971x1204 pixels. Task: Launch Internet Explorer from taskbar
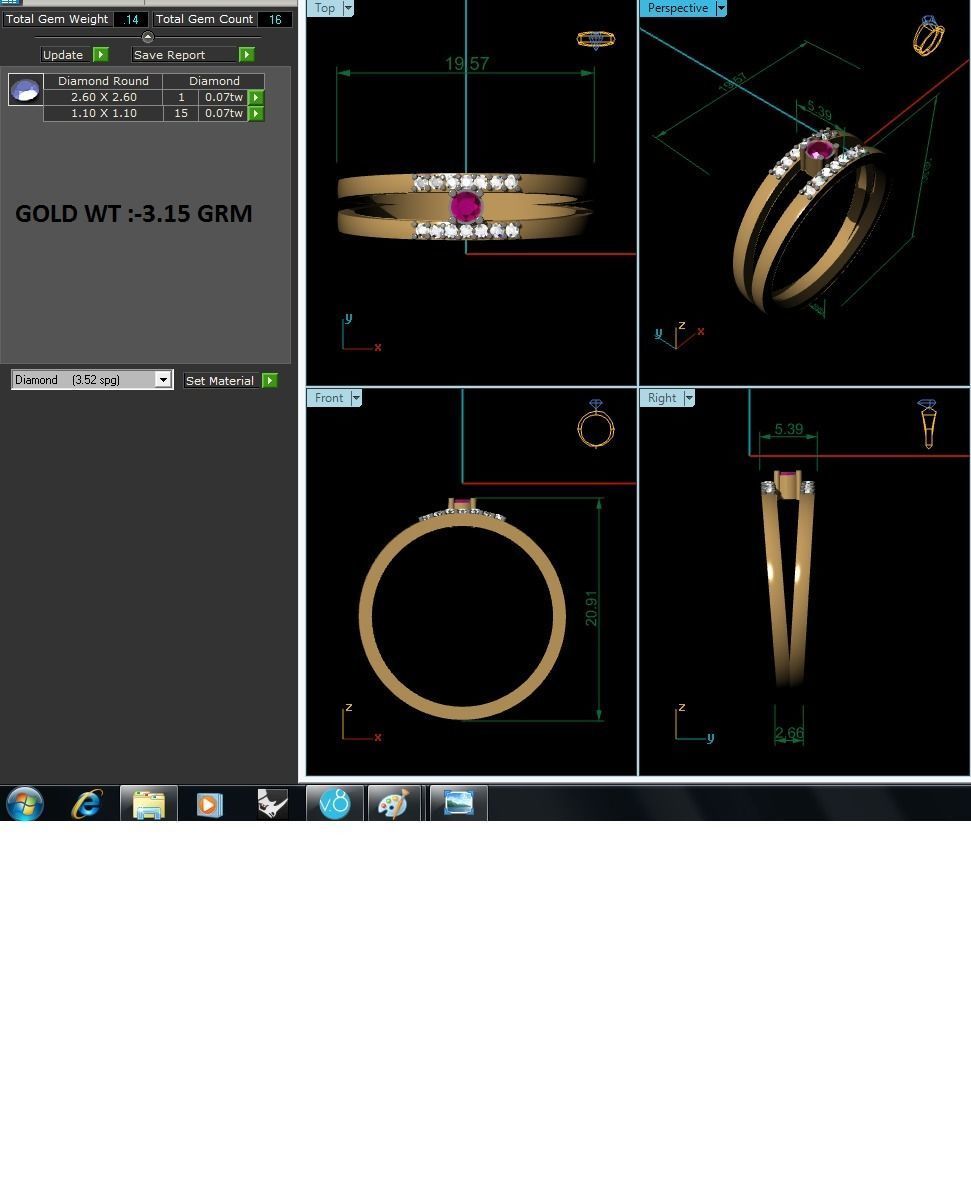pos(87,803)
